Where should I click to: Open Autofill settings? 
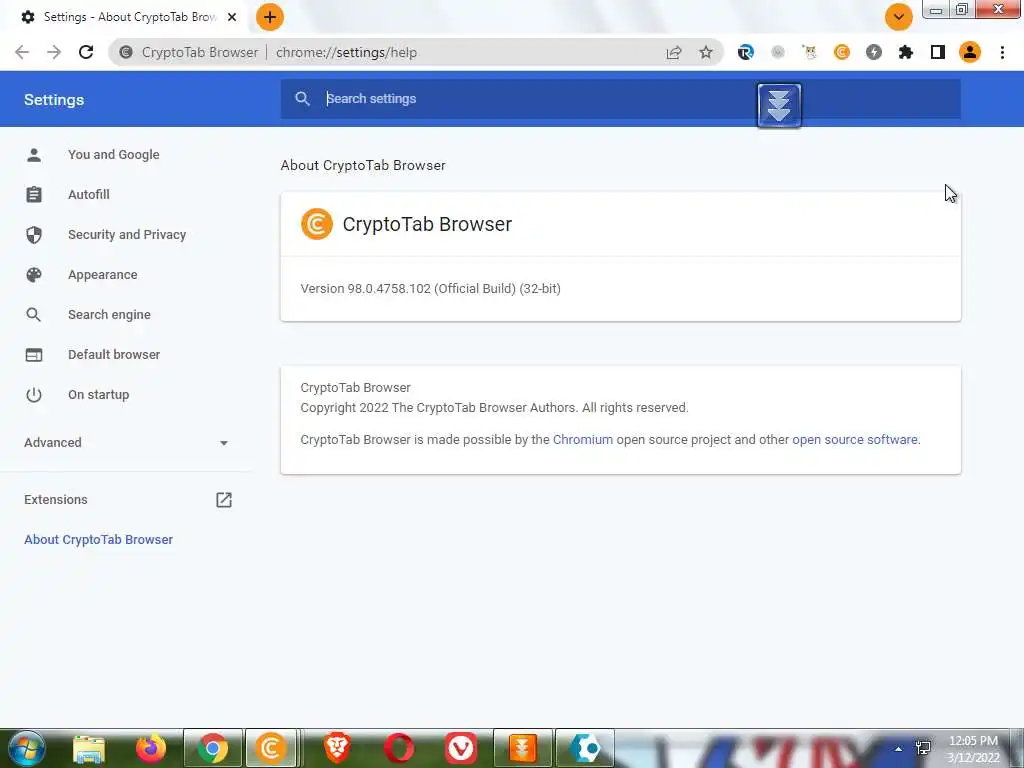click(x=89, y=195)
